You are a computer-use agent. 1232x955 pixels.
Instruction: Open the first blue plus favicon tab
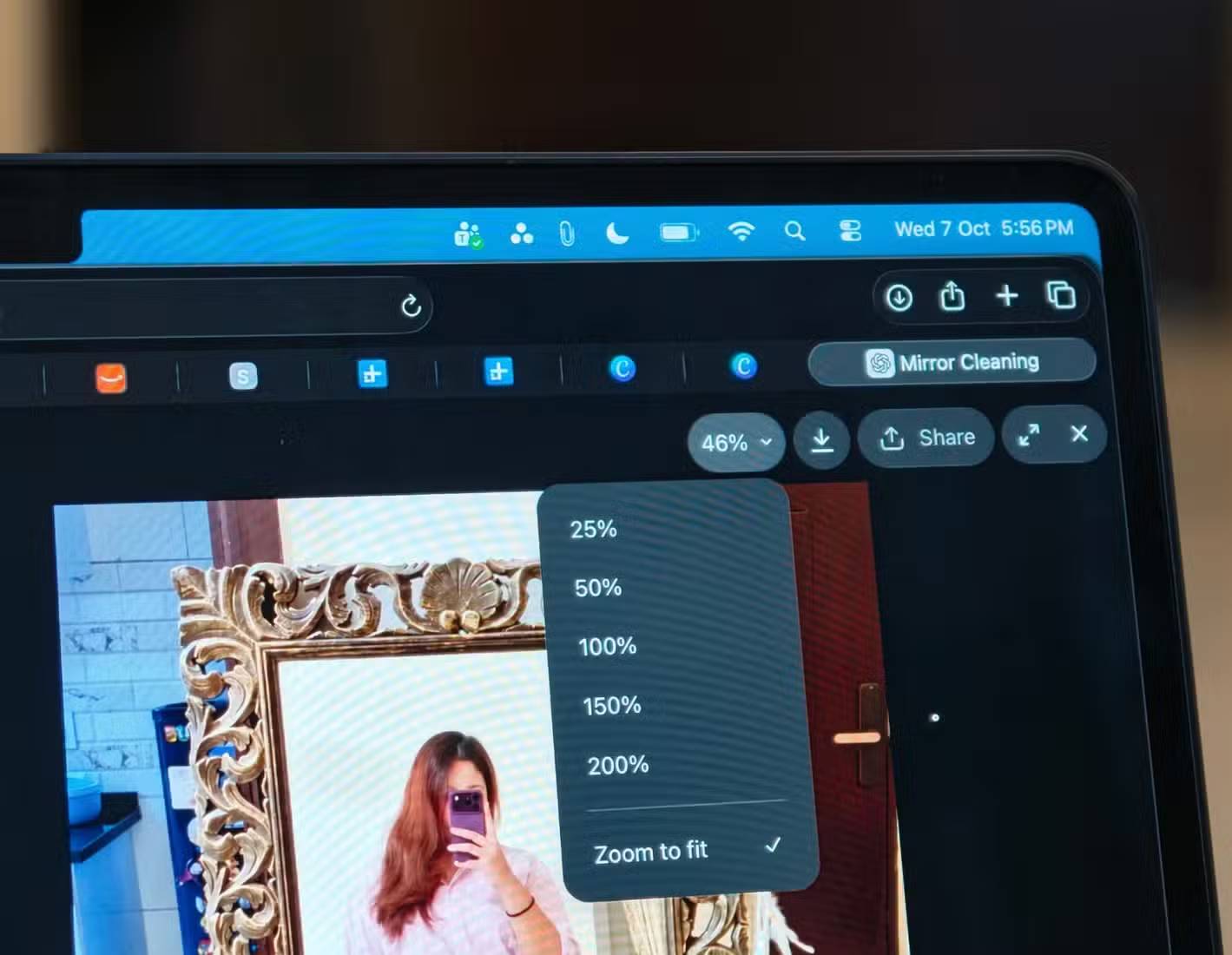[x=372, y=373]
